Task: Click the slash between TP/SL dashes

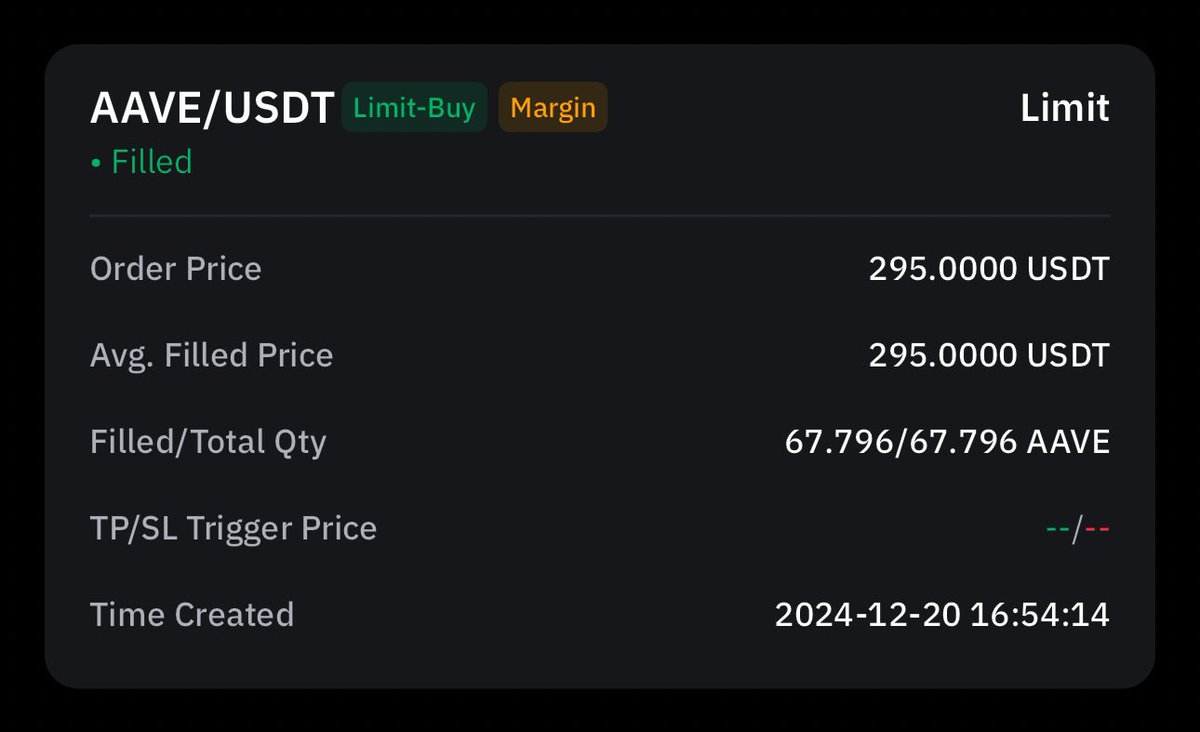Action: 1078,529
